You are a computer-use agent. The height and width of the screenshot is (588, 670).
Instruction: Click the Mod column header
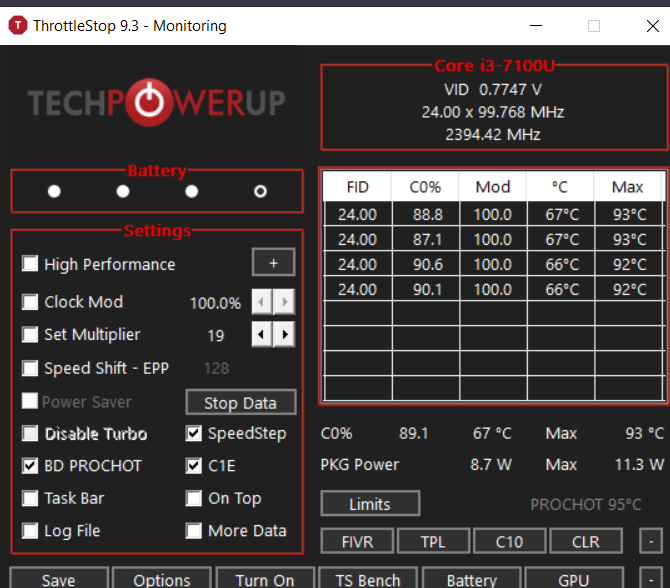pos(493,187)
